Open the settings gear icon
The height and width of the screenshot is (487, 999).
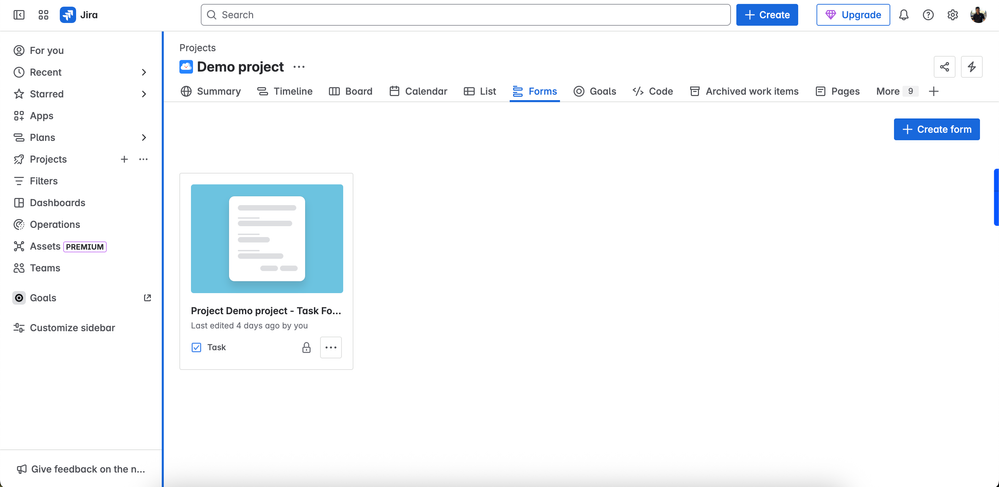point(952,15)
